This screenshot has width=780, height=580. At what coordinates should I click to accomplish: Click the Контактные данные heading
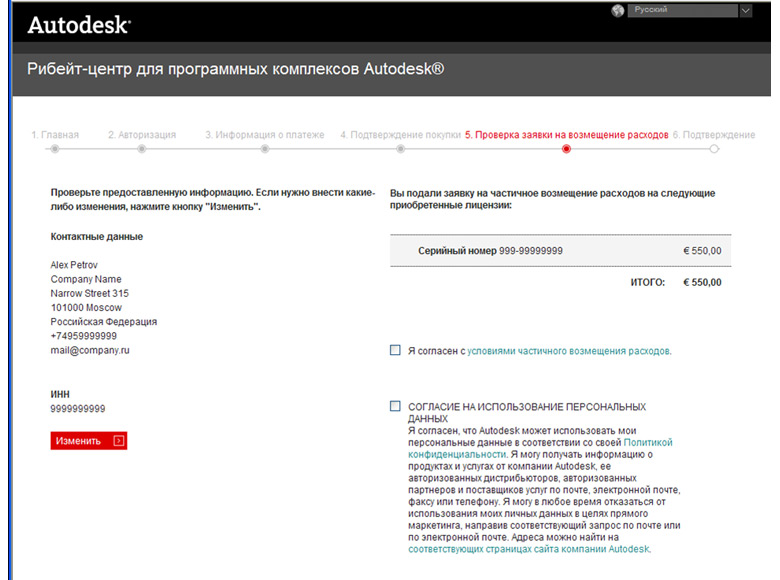pyautogui.click(x=97, y=237)
